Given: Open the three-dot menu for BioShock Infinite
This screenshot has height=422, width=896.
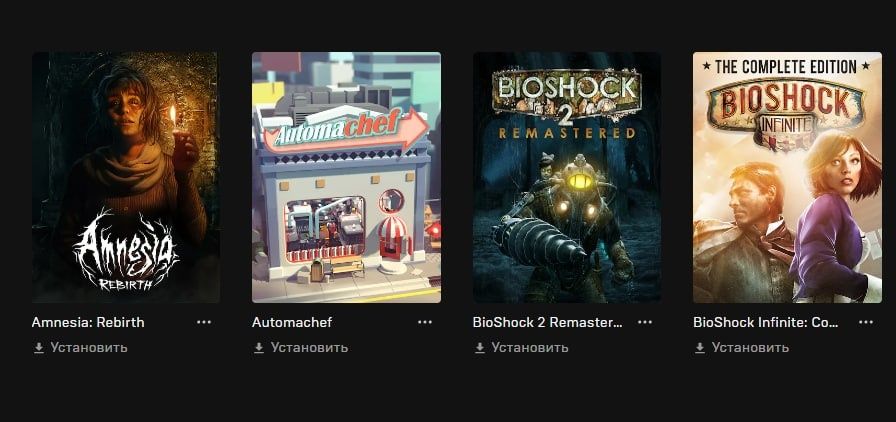Looking at the screenshot, I should [866, 323].
